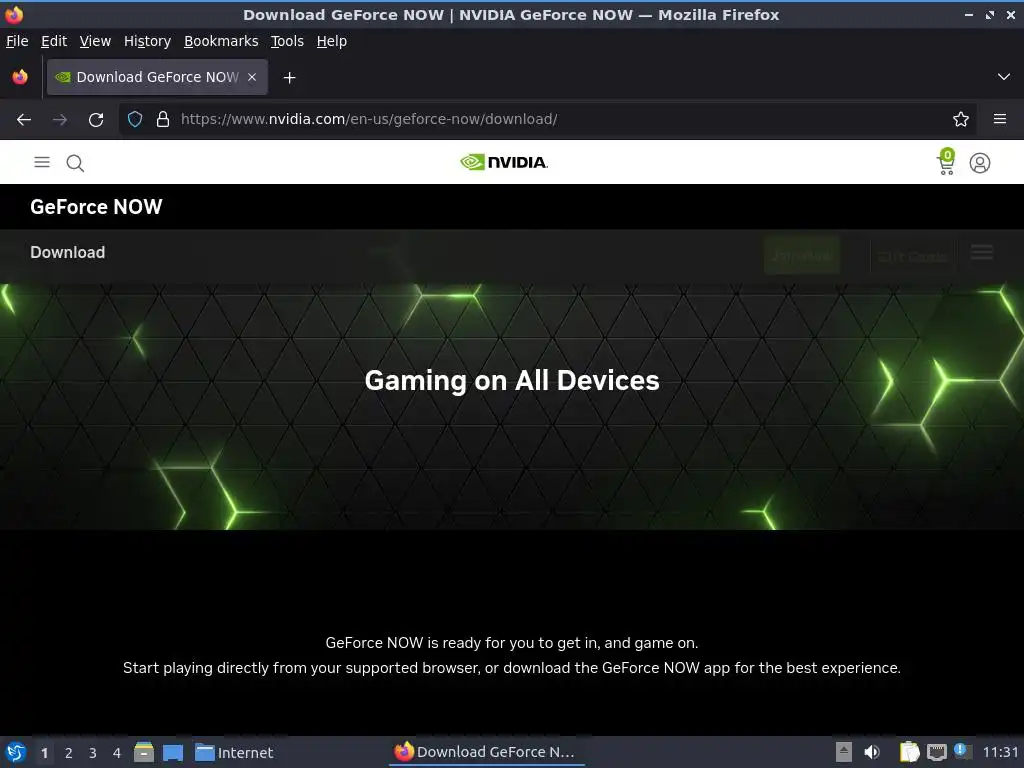This screenshot has height=768, width=1024.
Task: Select Firefox window in the taskbar
Action: [x=485, y=752]
